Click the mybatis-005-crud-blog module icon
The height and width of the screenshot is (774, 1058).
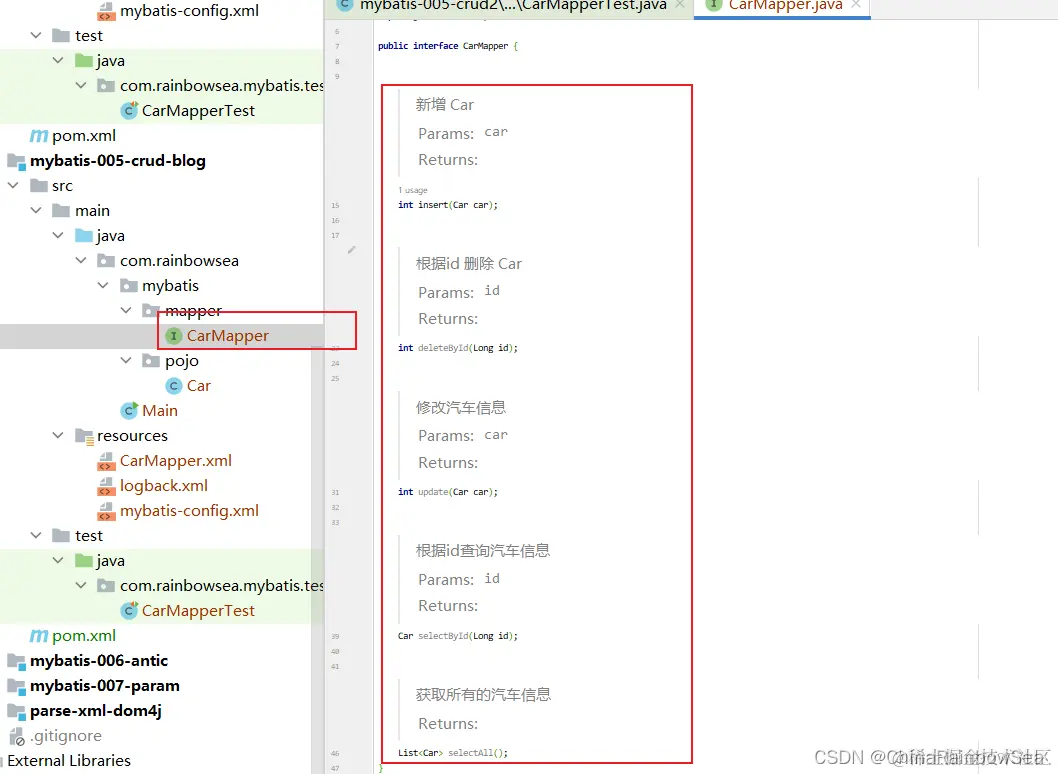16,161
